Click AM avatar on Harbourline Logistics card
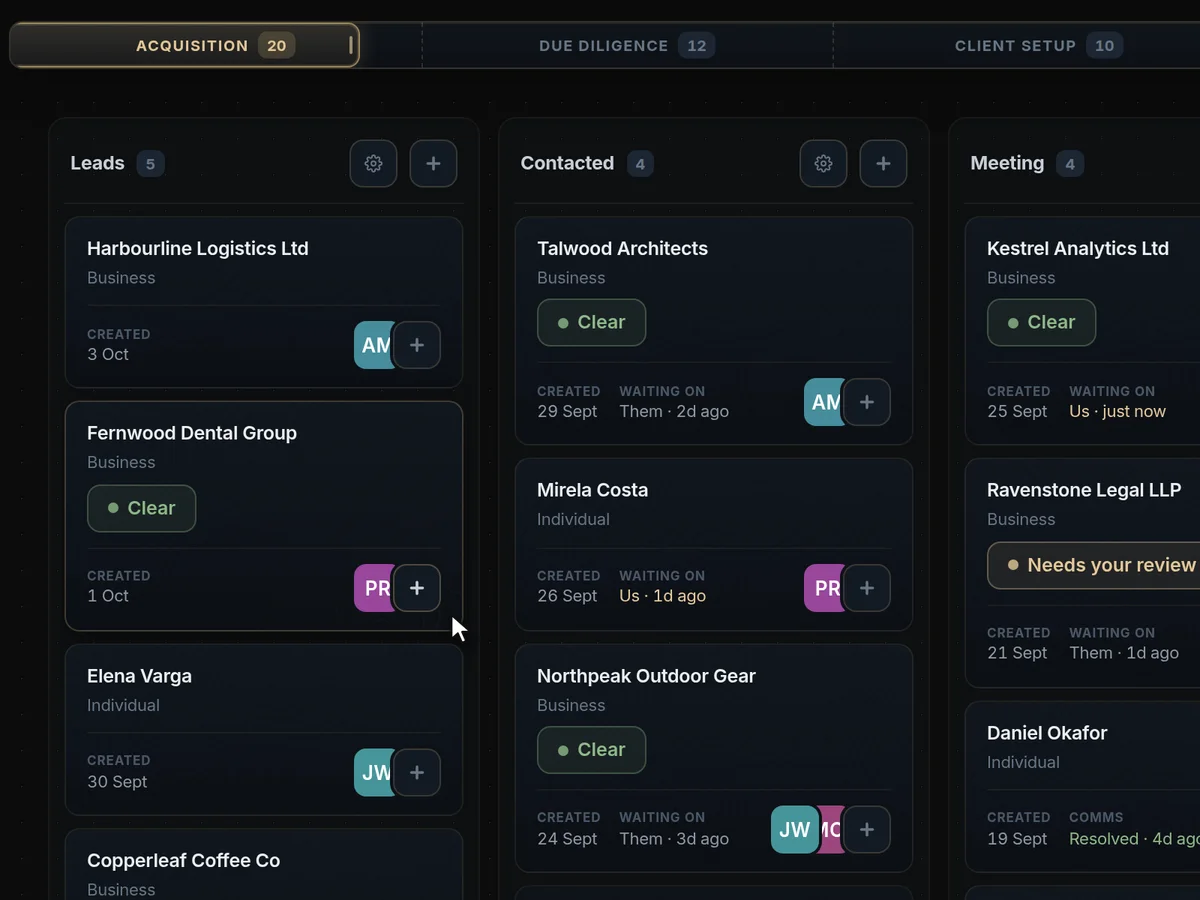1200x900 pixels. (x=373, y=345)
